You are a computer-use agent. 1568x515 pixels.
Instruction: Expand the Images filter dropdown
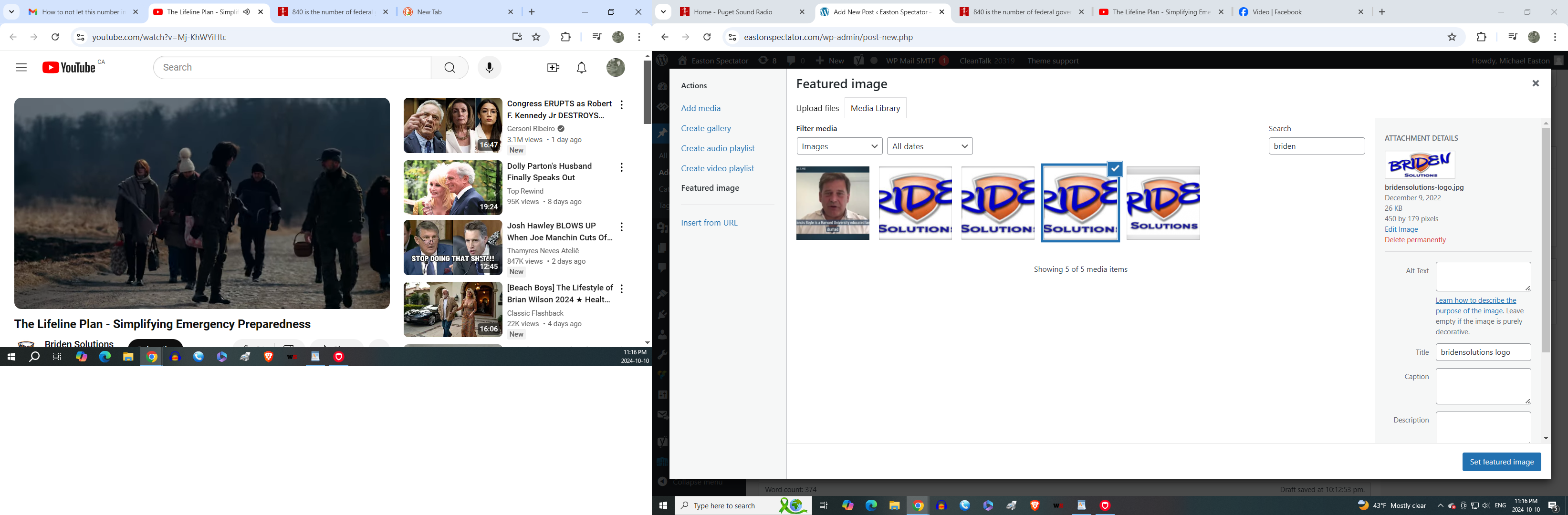tap(839, 146)
